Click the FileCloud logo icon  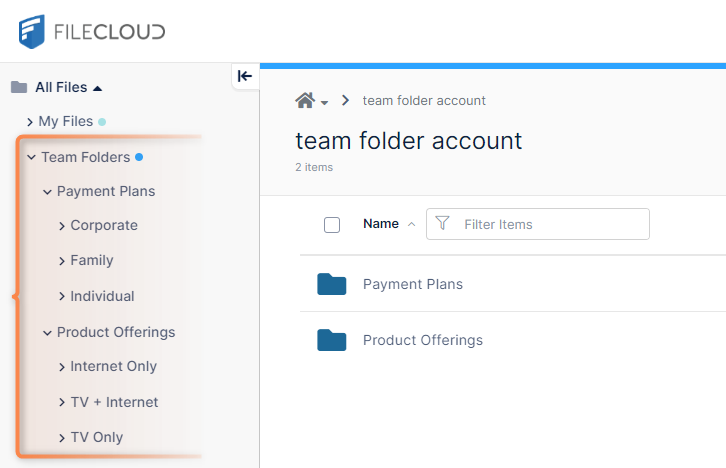(31, 31)
